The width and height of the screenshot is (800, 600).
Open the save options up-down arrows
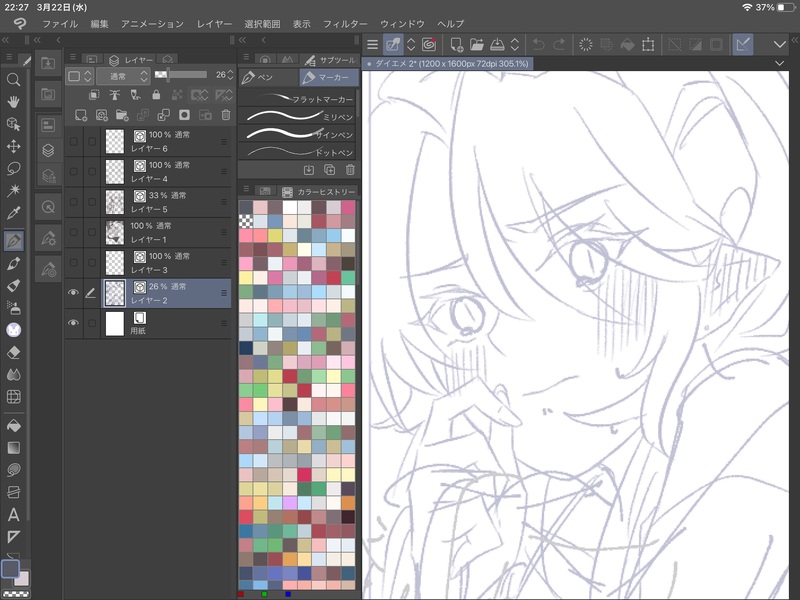(515, 45)
